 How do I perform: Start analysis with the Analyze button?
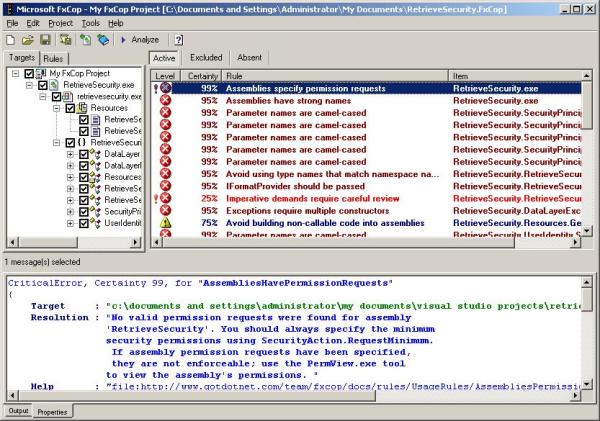click(140, 40)
